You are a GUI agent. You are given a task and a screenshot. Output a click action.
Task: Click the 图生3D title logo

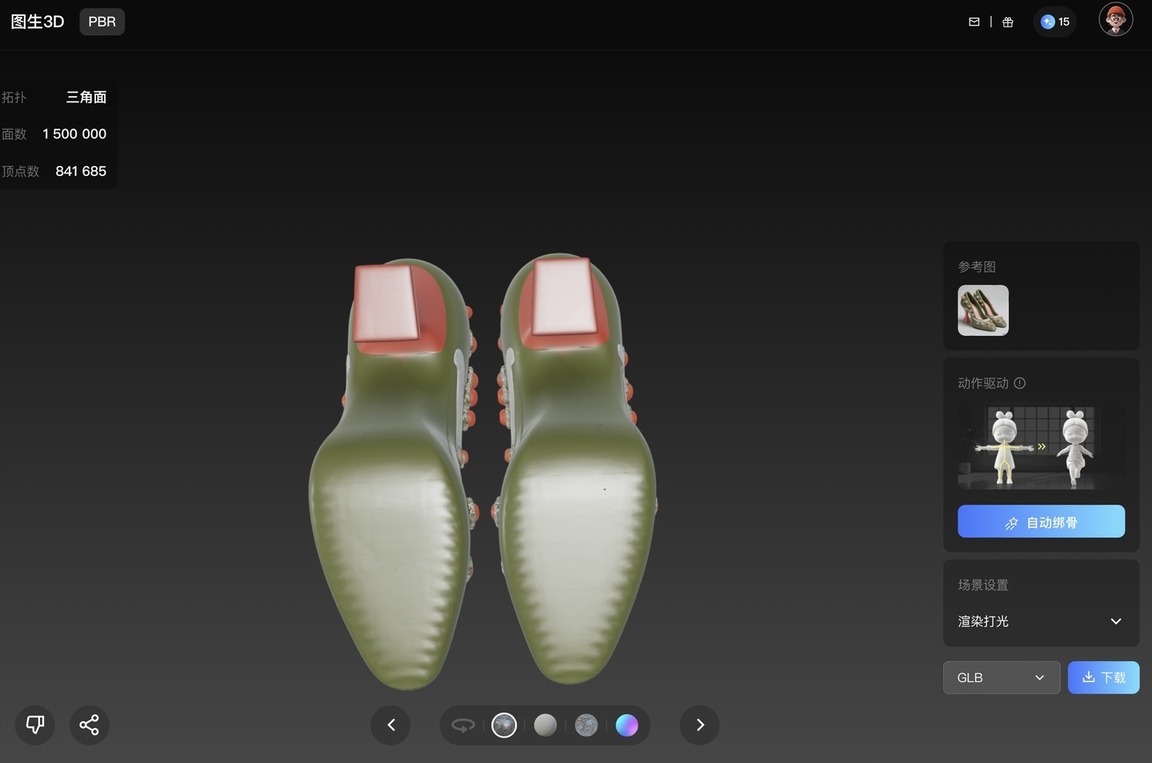(x=37, y=22)
